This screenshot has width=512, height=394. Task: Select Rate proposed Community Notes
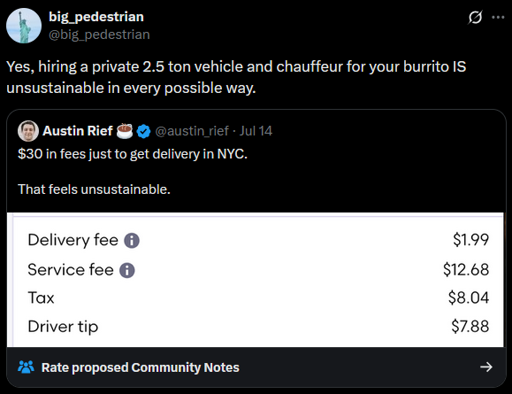pos(140,367)
